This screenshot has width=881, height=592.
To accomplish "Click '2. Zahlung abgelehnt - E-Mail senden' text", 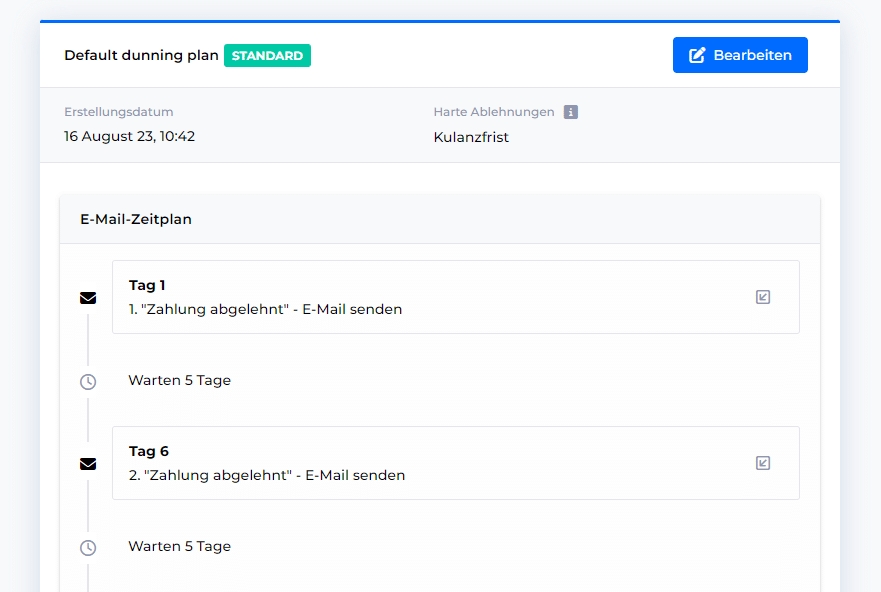I will (267, 475).
